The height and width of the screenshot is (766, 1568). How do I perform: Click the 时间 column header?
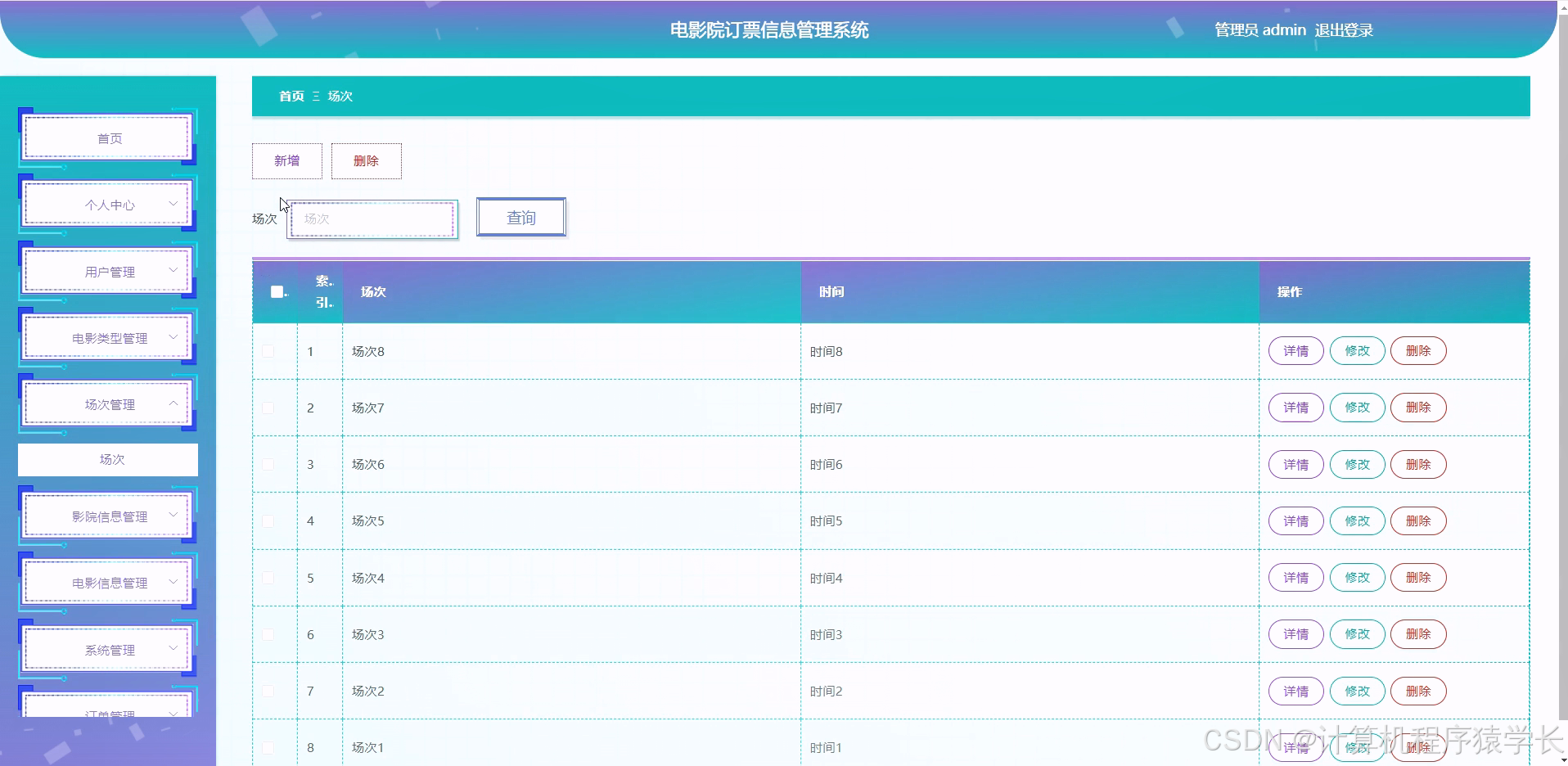click(x=1030, y=292)
